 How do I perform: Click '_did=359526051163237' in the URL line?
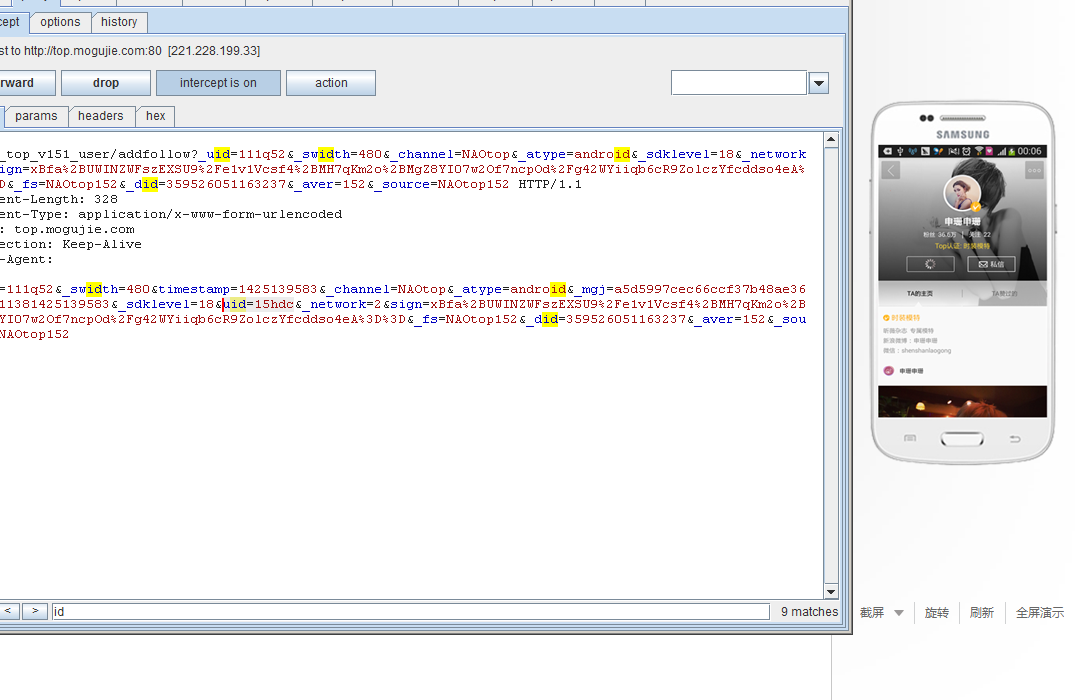(x=206, y=184)
